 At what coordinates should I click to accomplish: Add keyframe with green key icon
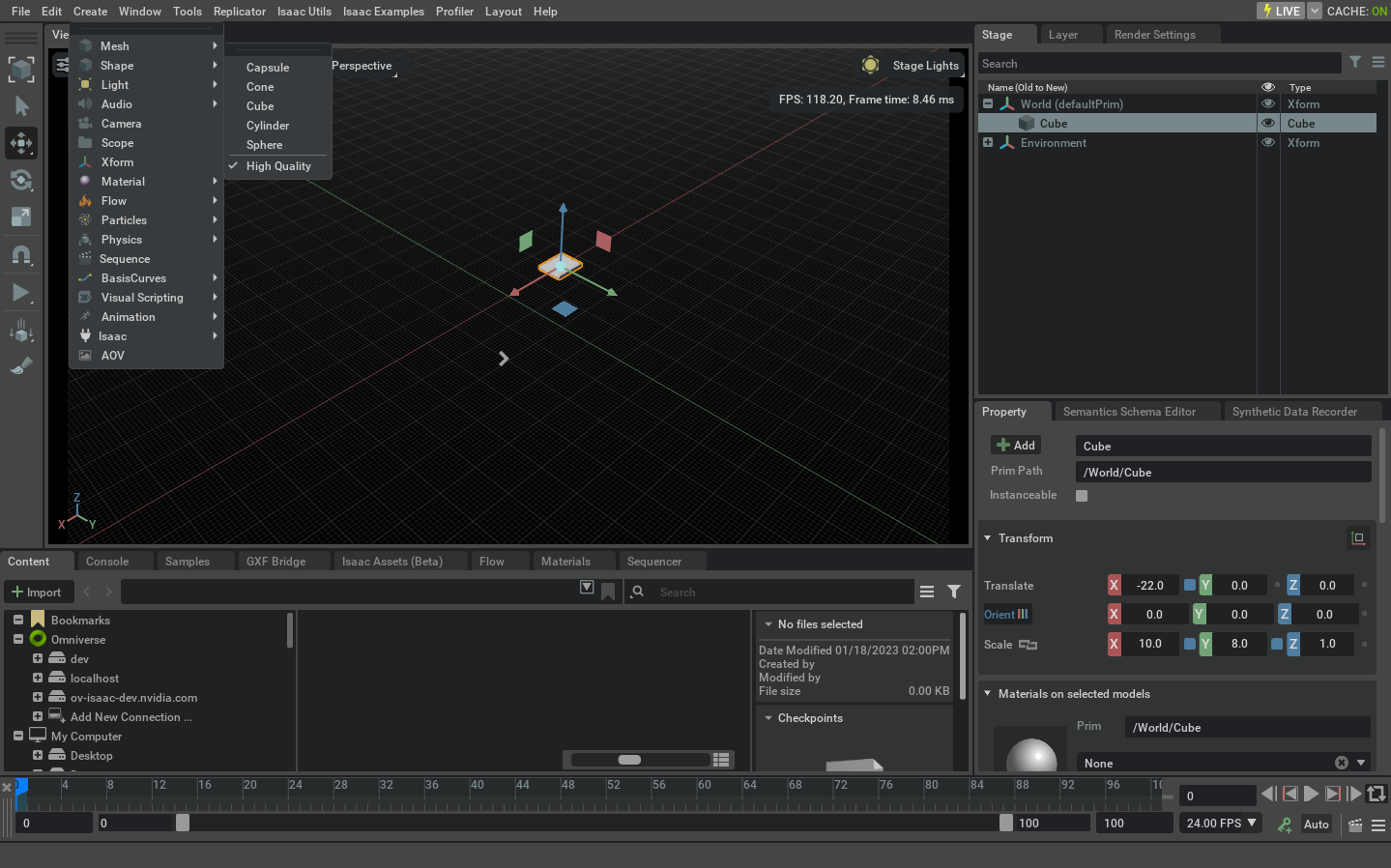[x=1285, y=825]
